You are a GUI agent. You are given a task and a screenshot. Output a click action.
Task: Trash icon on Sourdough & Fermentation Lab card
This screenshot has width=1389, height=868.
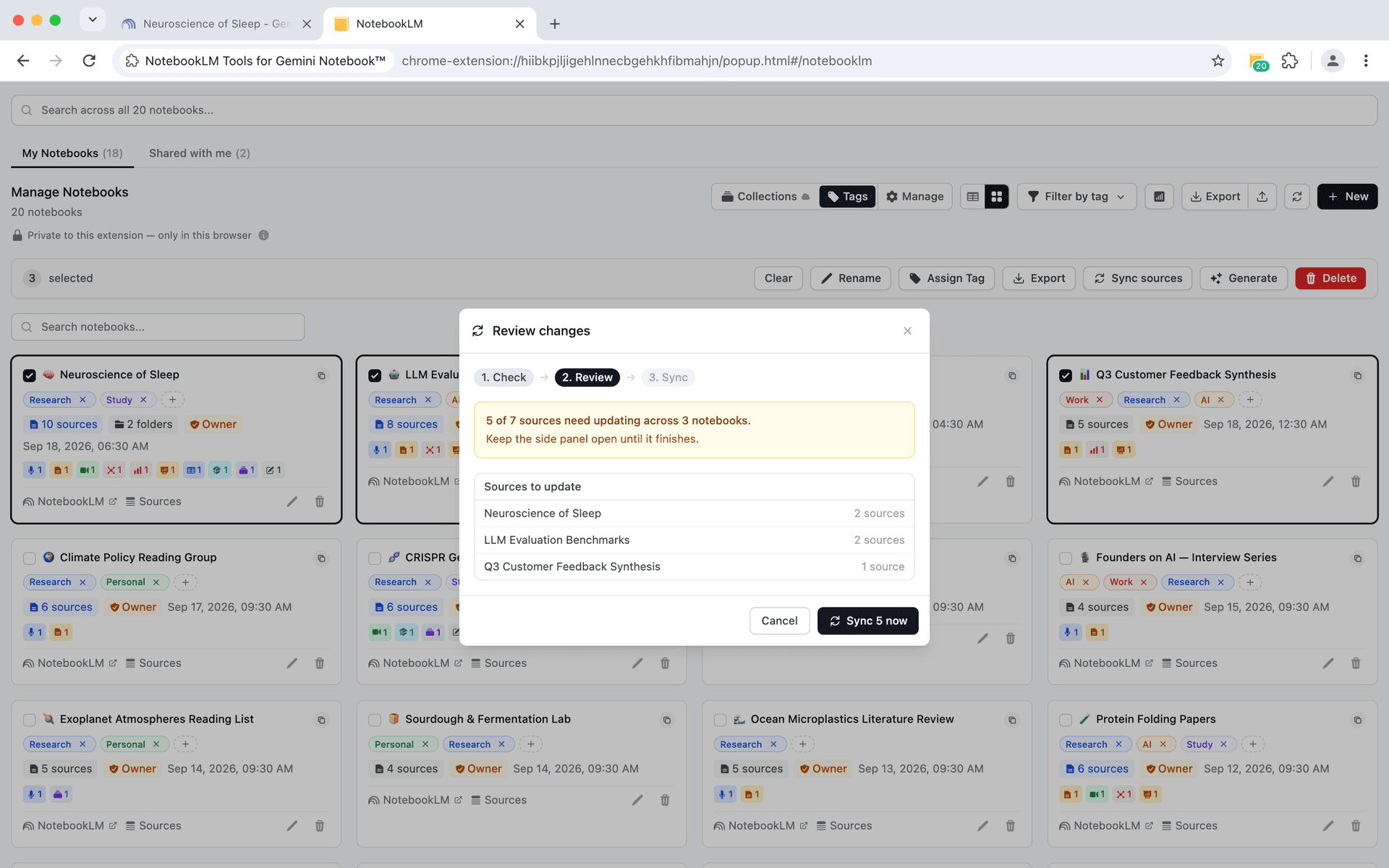tap(665, 800)
